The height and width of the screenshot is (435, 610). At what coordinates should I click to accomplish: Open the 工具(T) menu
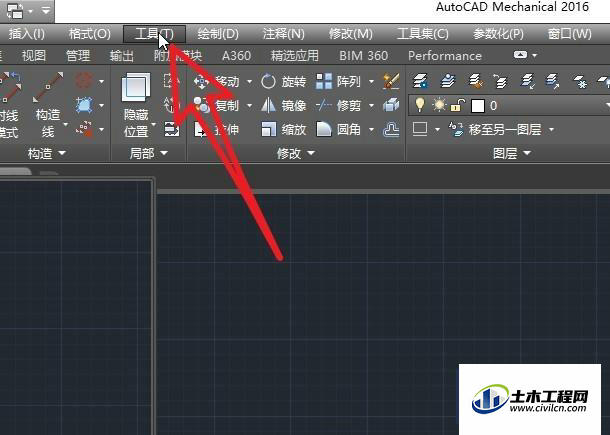pyautogui.click(x=154, y=34)
